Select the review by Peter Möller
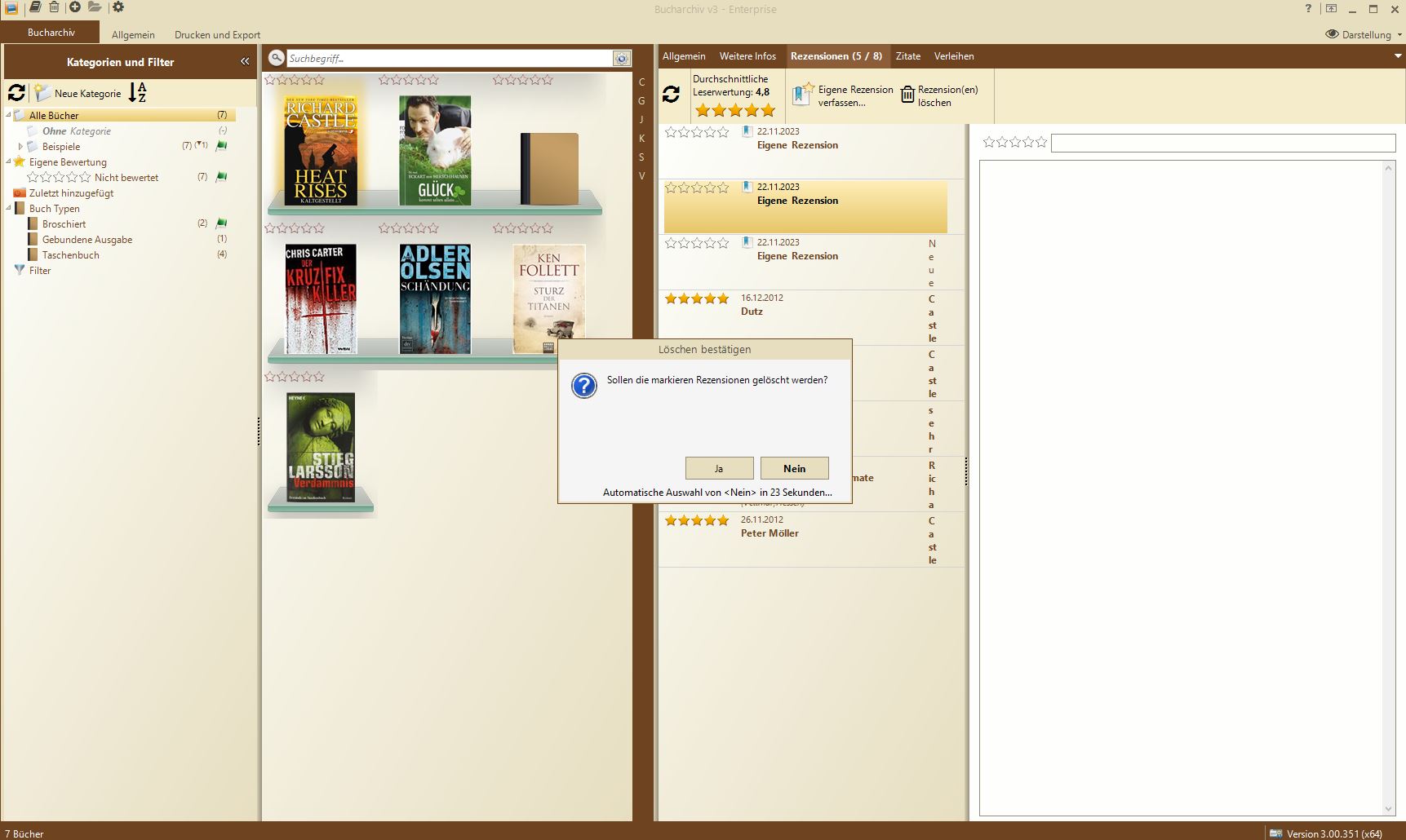The height and width of the screenshot is (840, 1406). [811, 539]
